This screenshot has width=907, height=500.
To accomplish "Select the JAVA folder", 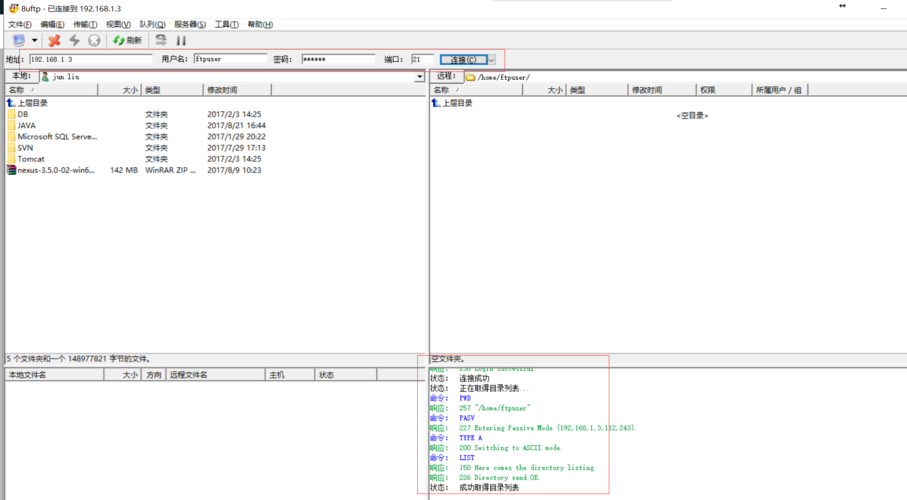I will (x=26, y=125).
